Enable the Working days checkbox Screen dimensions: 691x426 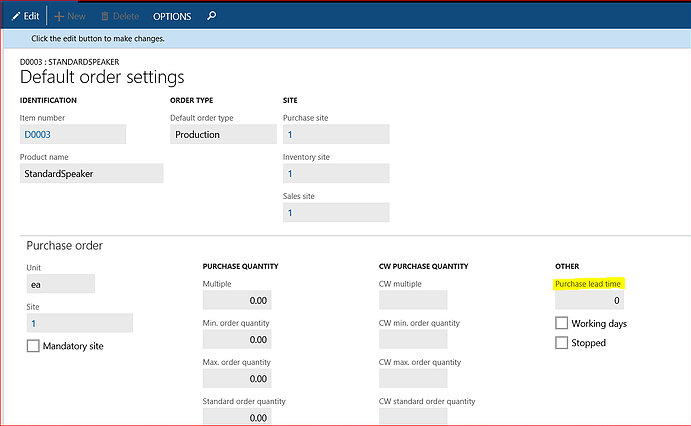(x=561, y=323)
